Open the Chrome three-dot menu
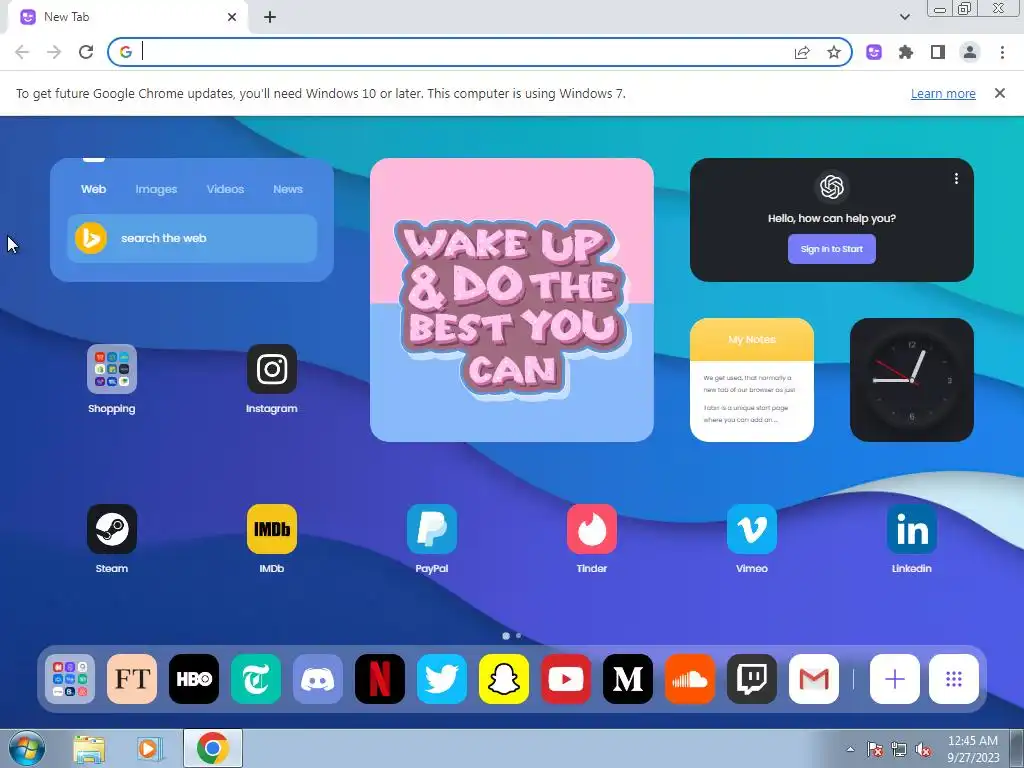 pyautogui.click(x=1002, y=52)
